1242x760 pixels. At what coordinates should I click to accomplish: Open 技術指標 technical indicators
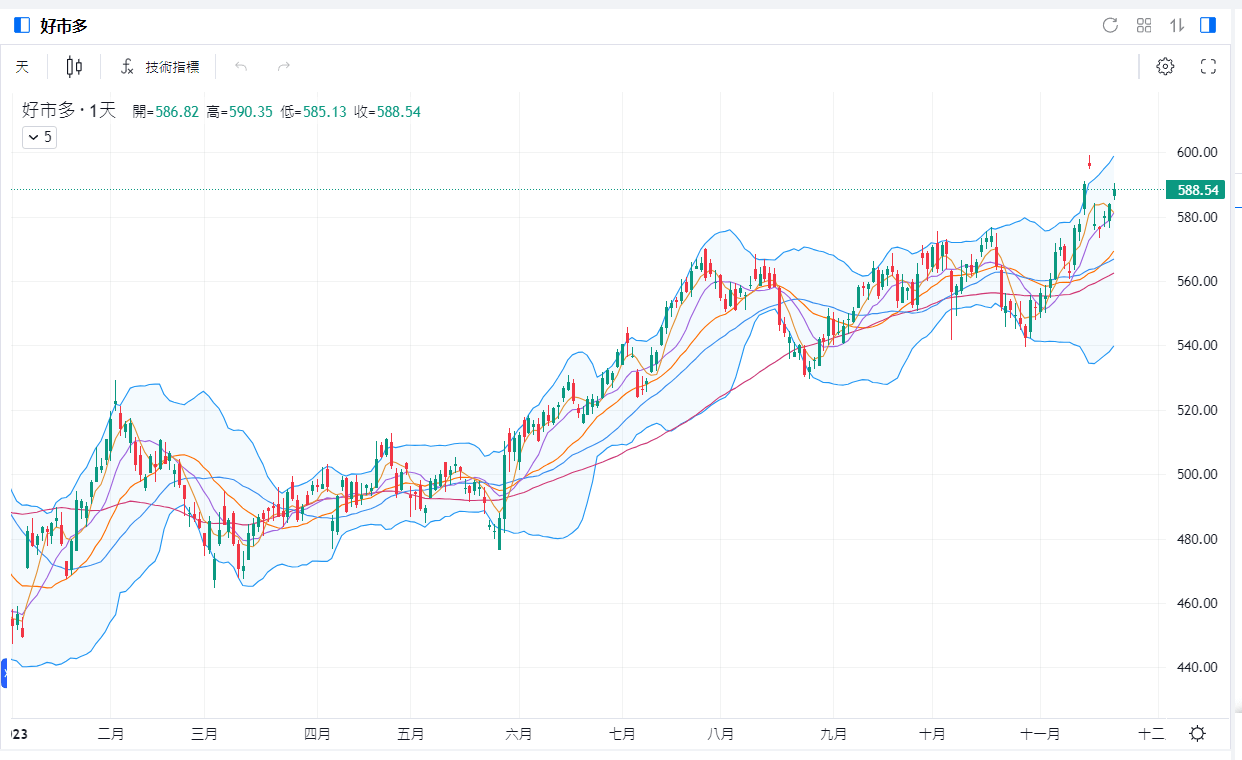pyautogui.click(x=160, y=67)
